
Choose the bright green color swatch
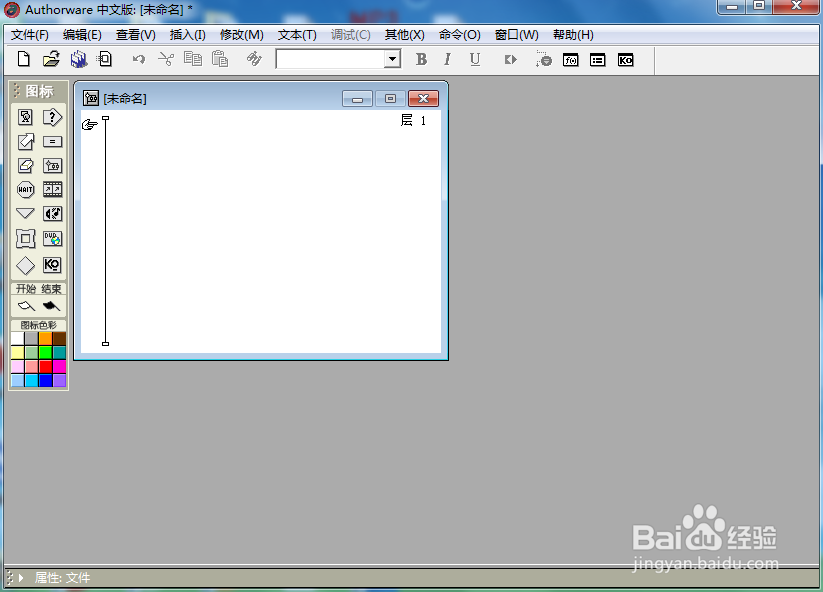point(46,353)
